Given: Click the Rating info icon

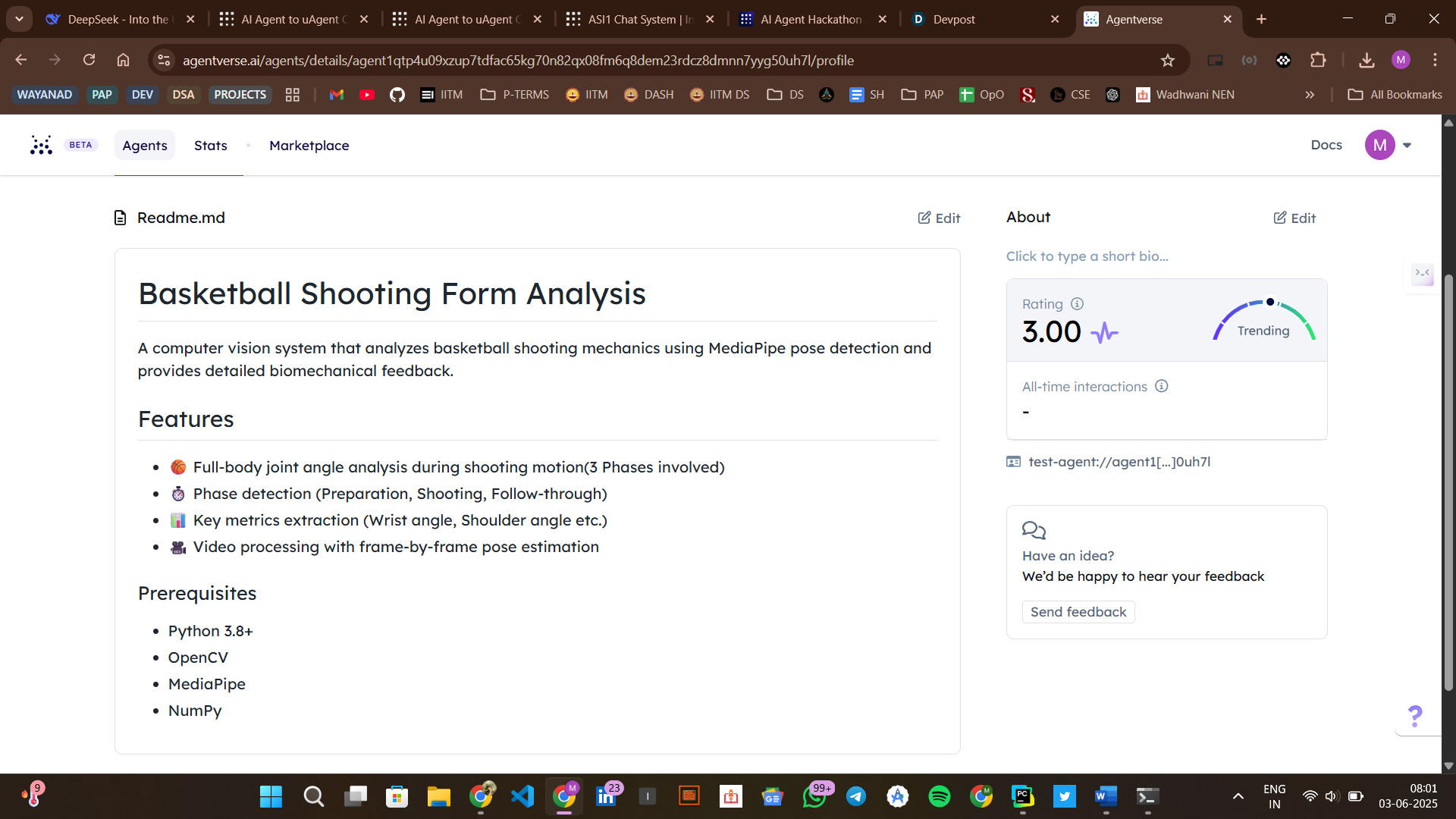Looking at the screenshot, I should click(1077, 304).
